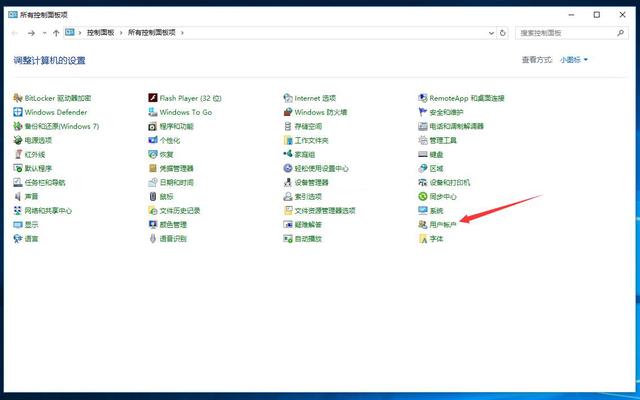Maximize the control panel window
The width and height of the screenshot is (640, 400).
click(x=597, y=15)
